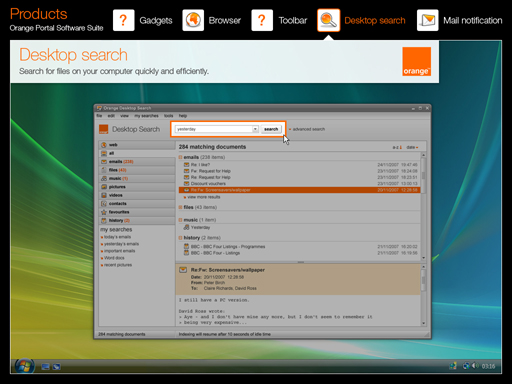
Task: Click the preview pane scroll down arrow
Action: tap(424, 323)
